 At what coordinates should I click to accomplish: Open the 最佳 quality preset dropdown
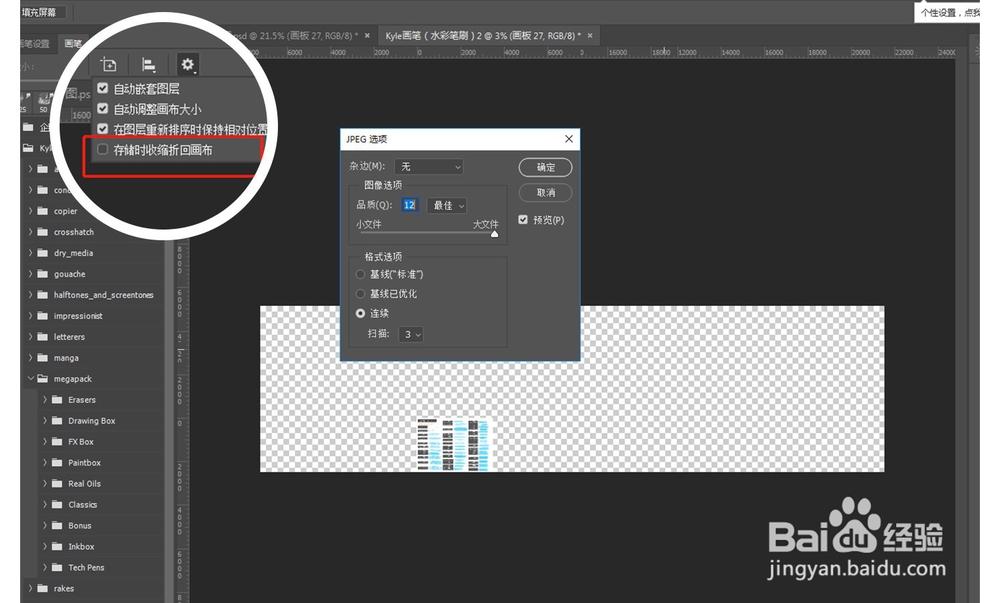(447, 205)
